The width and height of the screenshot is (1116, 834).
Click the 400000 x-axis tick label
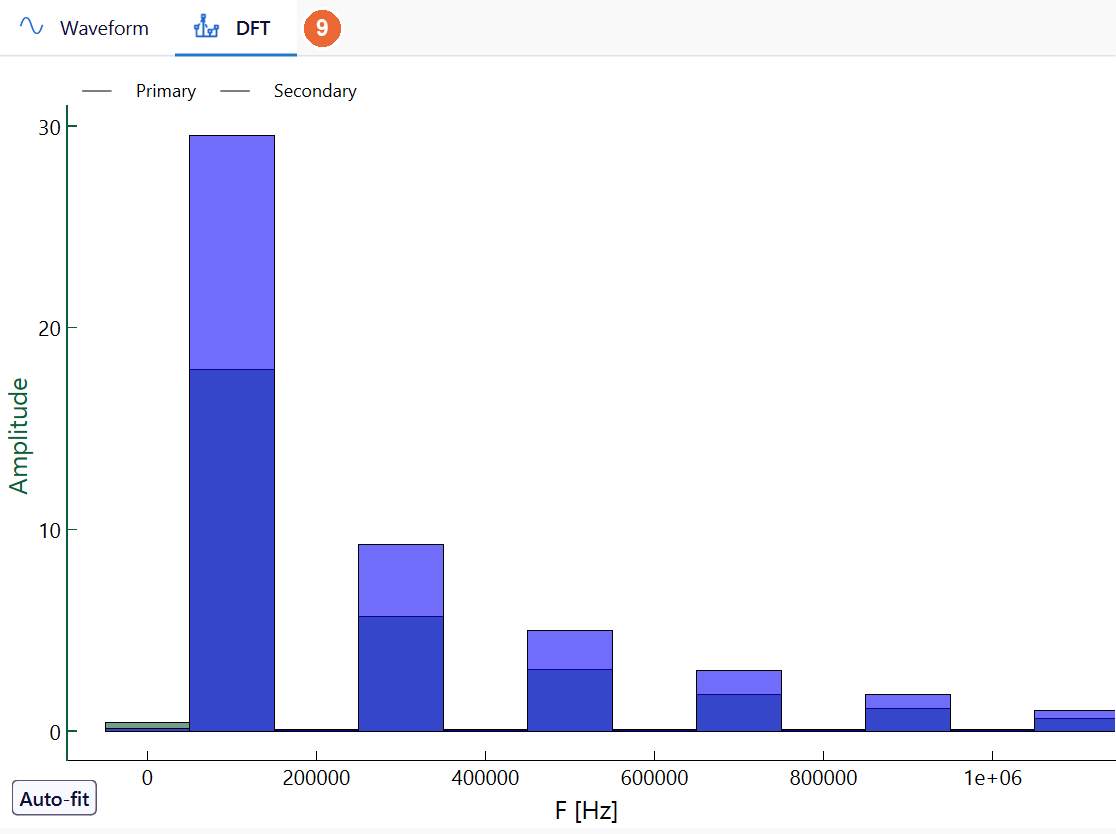click(485, 778)
